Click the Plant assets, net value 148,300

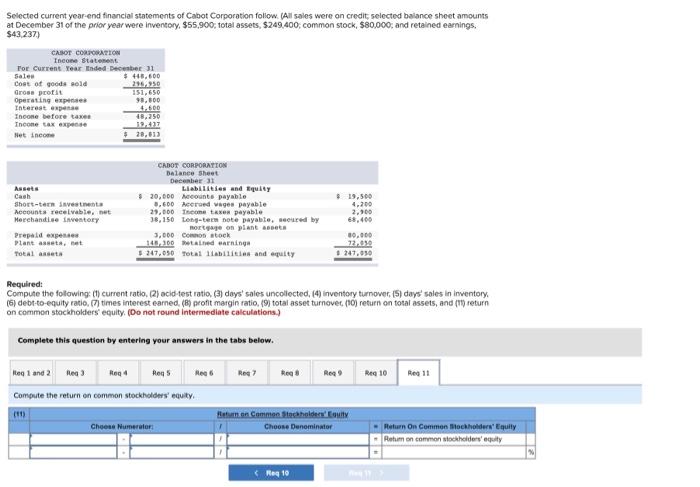tap(160, 243)
